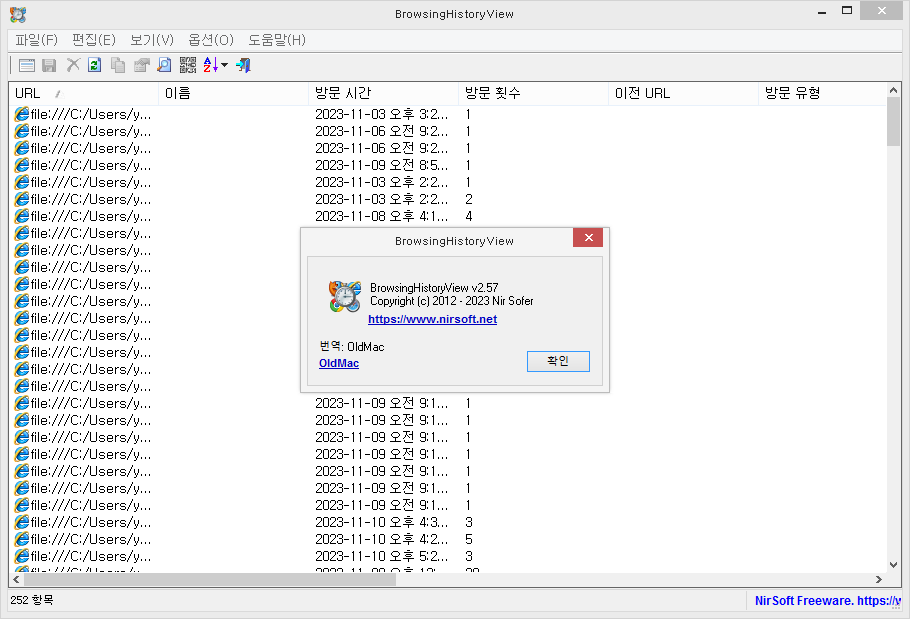Image resolution: width=910 pixels, height=619 pixels.
Task: Click the horizontal scrollbar left arrow
Action: pyautogui.click(x=16, y=579)
